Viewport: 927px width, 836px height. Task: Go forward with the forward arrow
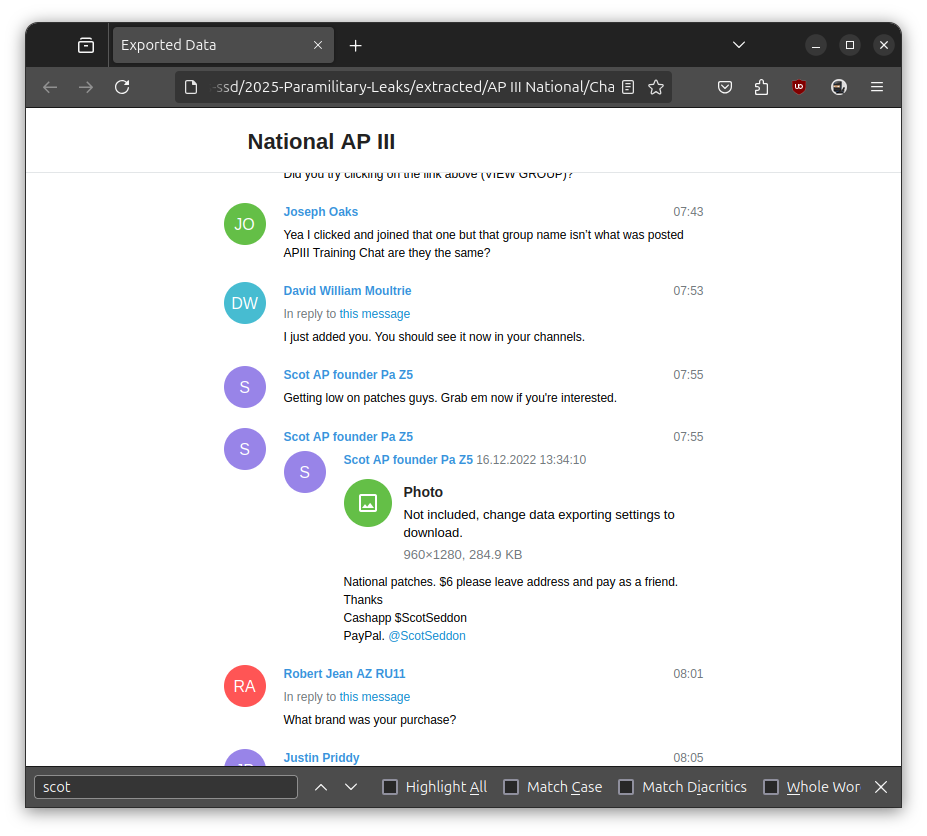(86, 88)
